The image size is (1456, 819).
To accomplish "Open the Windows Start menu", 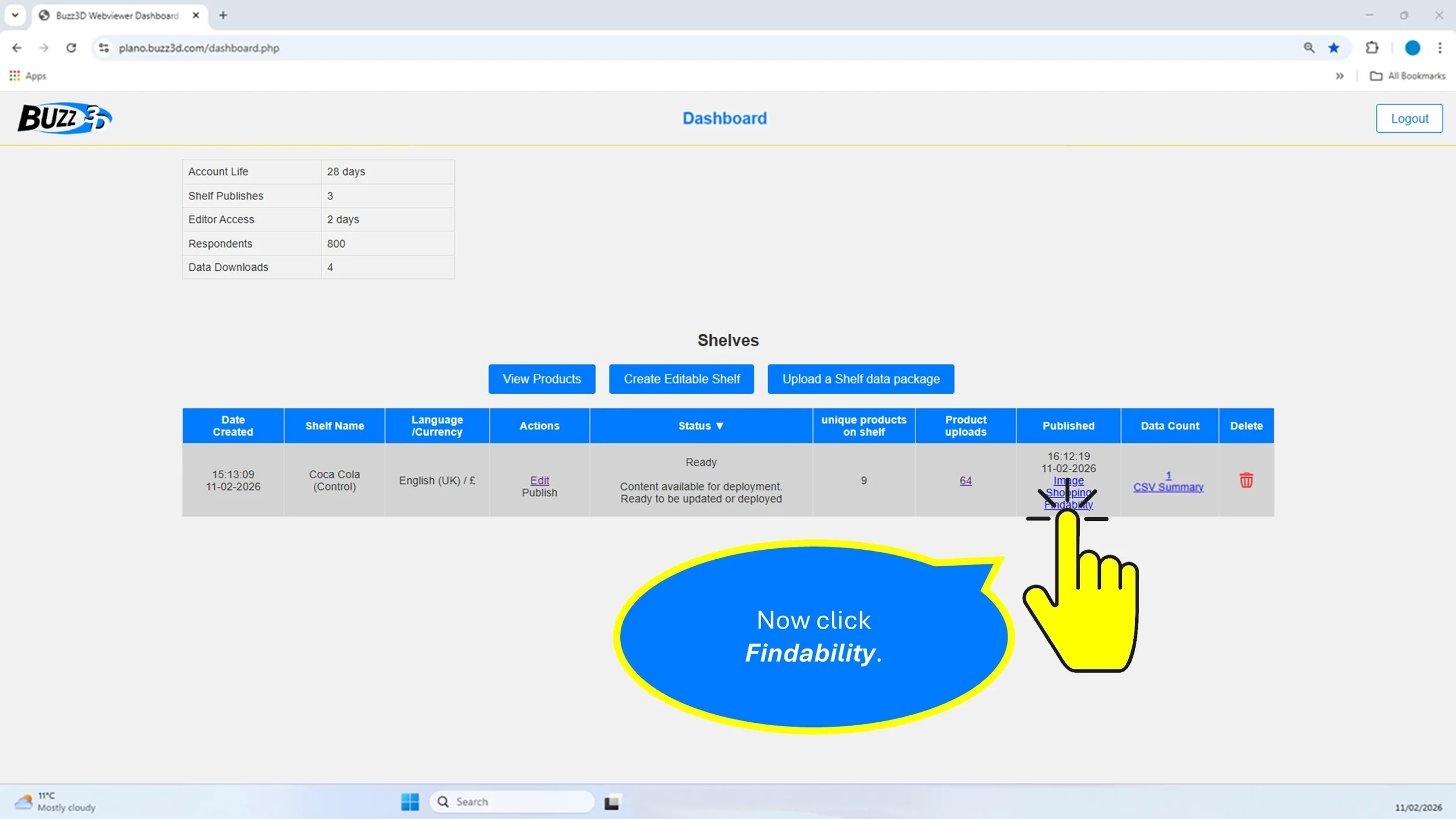I will click(409, 802).
